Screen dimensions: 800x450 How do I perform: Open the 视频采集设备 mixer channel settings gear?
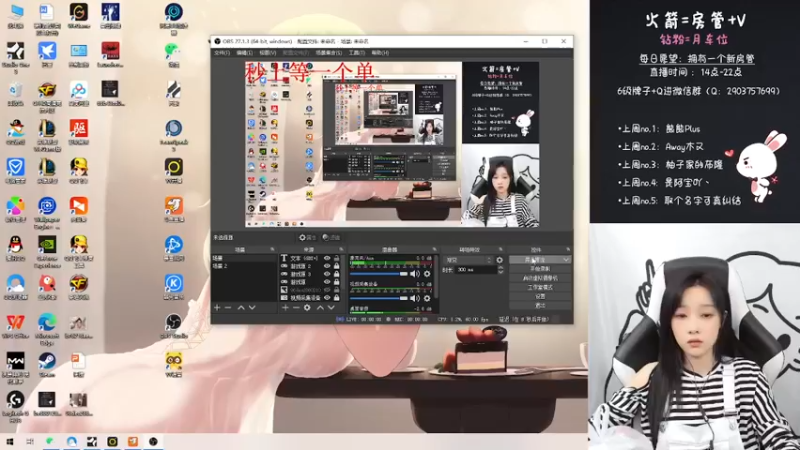[x=427, y=298]
